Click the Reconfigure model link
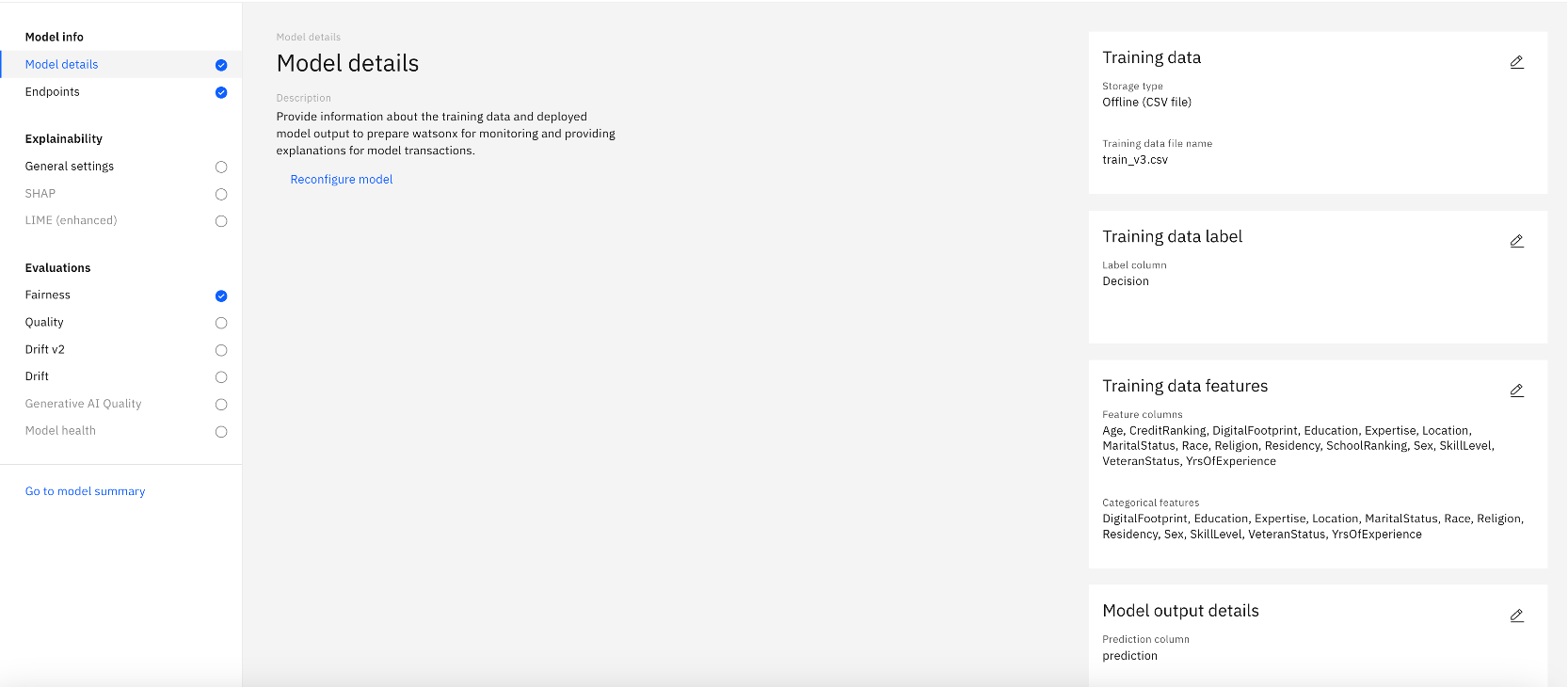 click(x=342, y=180)
